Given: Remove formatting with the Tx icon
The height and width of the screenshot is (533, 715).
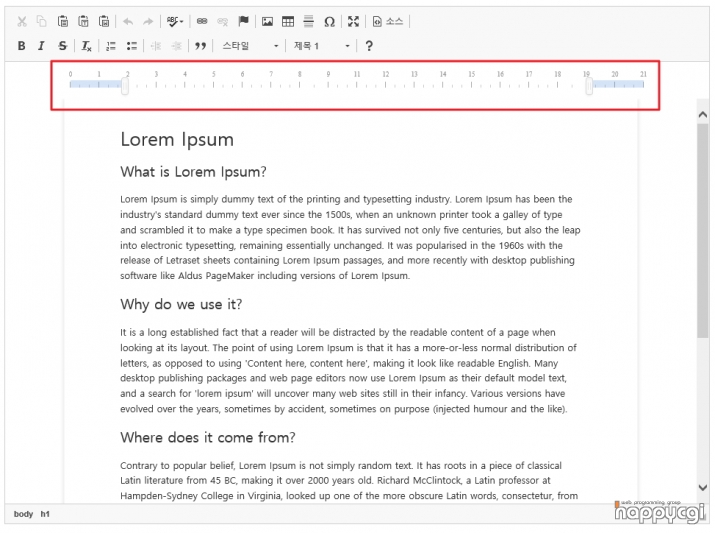Looking at the screenshot, I should click(x=87, y=46).
